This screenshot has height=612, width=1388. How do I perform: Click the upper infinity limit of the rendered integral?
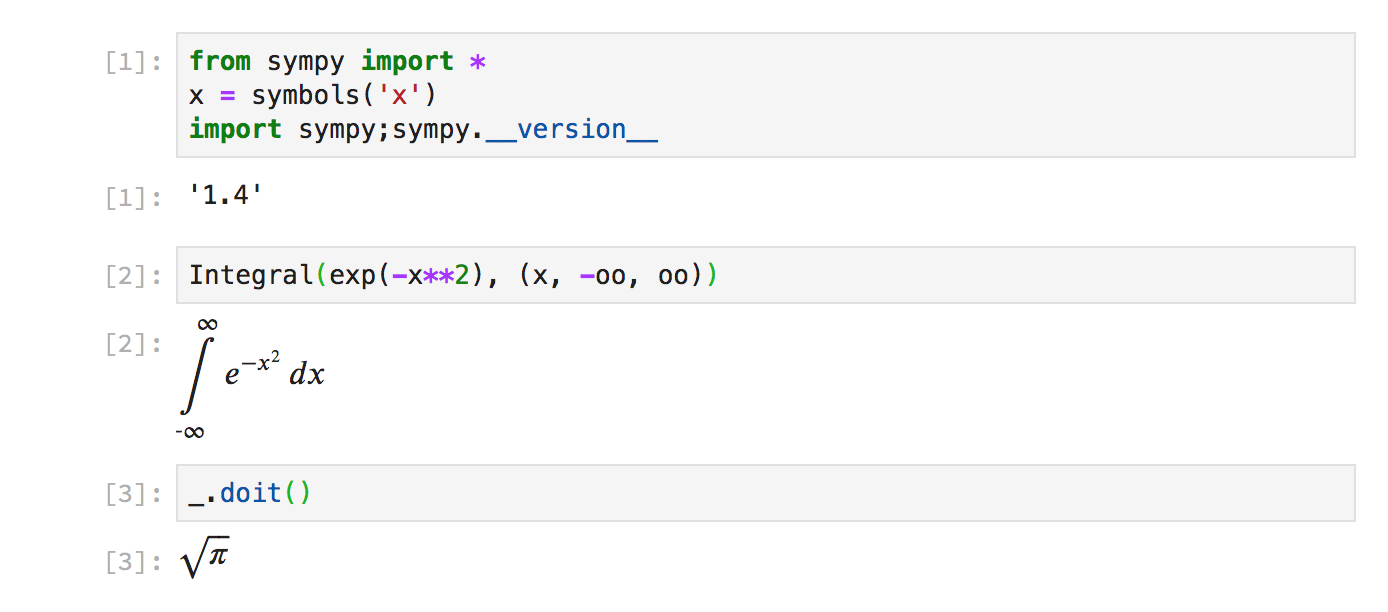pyautogui.click(x=207, y=324)
